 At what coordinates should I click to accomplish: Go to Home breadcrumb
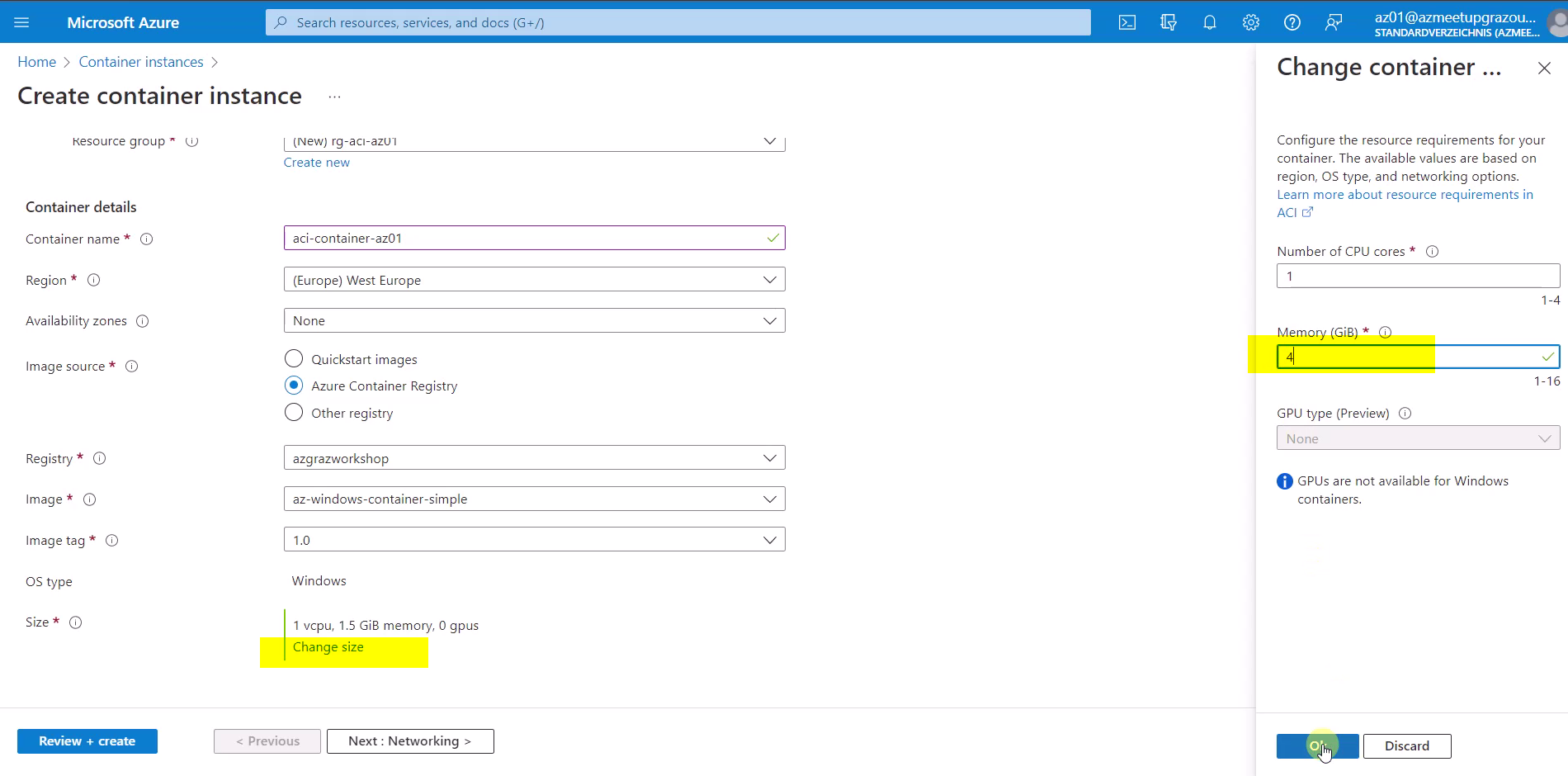pyautogui.click(x=37, y=62)
